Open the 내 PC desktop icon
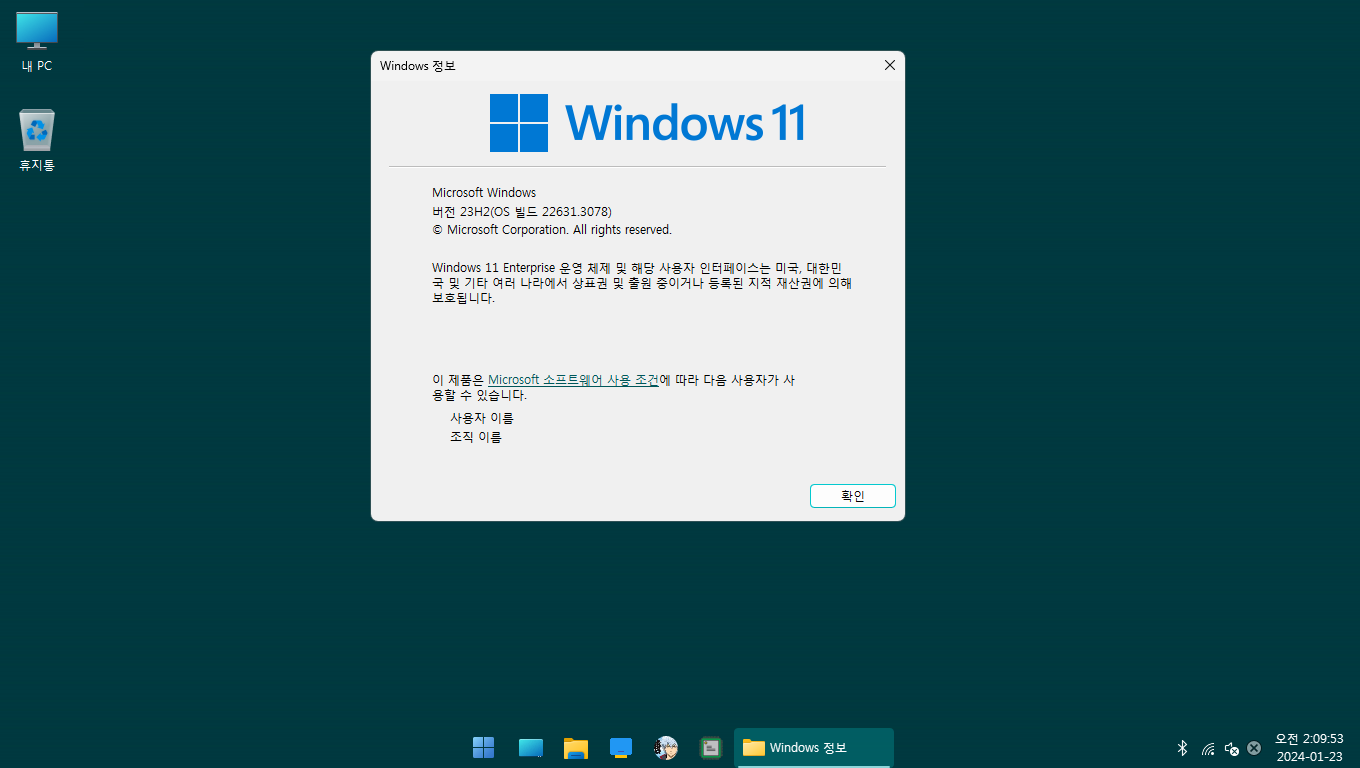This screenshot has height=768, width=1360. pyautogui.click(x=37, y=42)
